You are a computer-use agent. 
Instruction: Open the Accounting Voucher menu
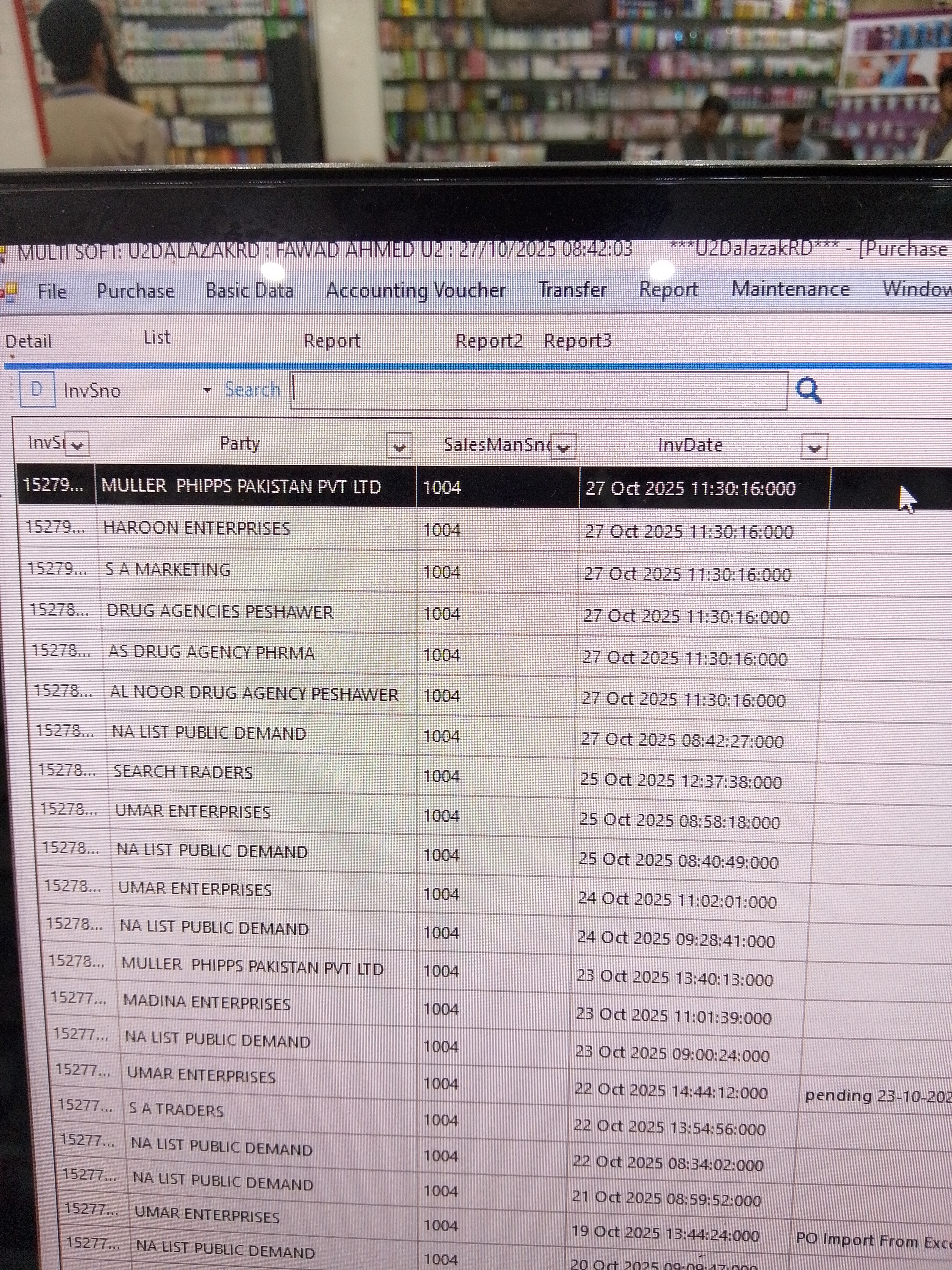click(416, 290)
